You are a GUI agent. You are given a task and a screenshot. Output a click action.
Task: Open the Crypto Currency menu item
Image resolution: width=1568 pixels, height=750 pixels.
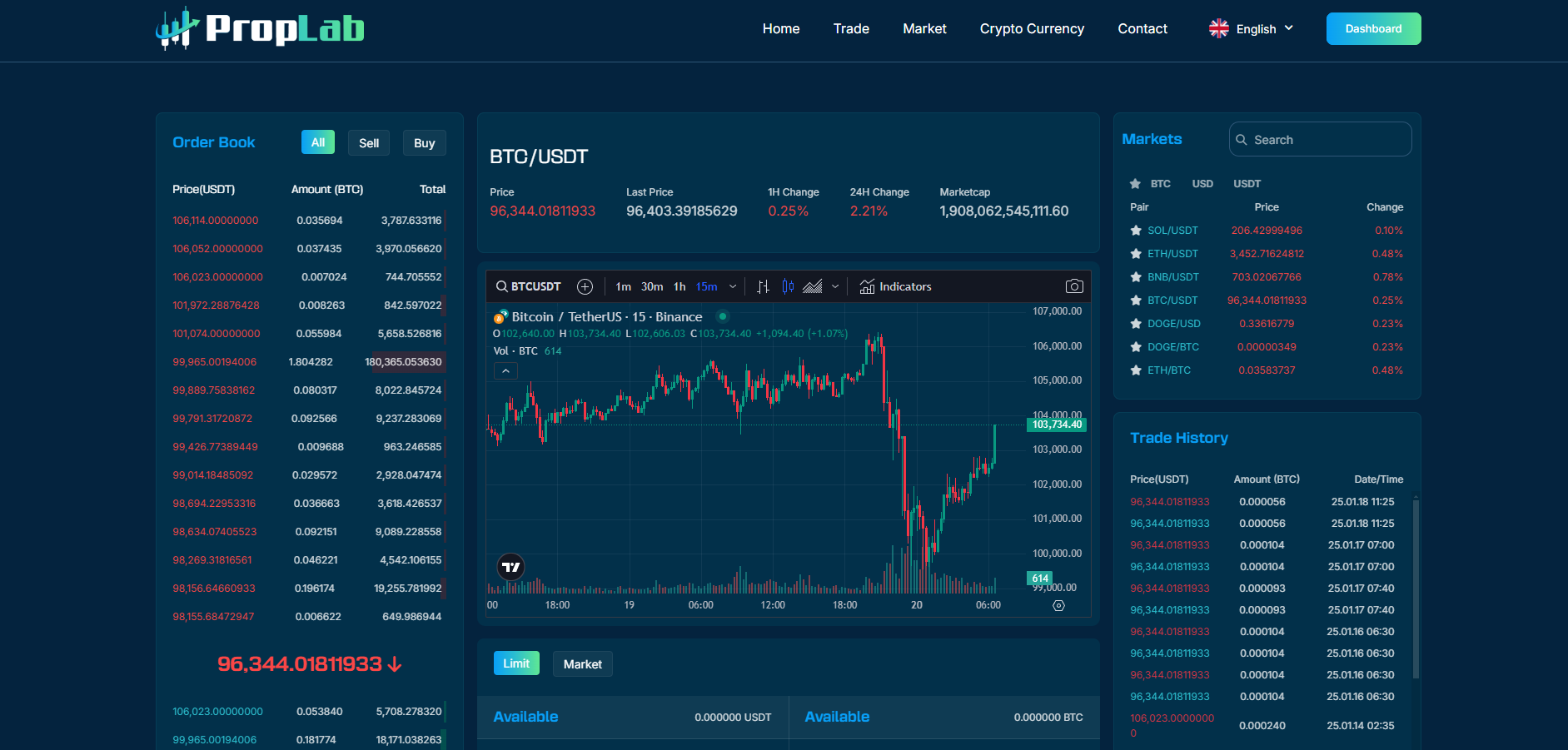point(1032,29)
